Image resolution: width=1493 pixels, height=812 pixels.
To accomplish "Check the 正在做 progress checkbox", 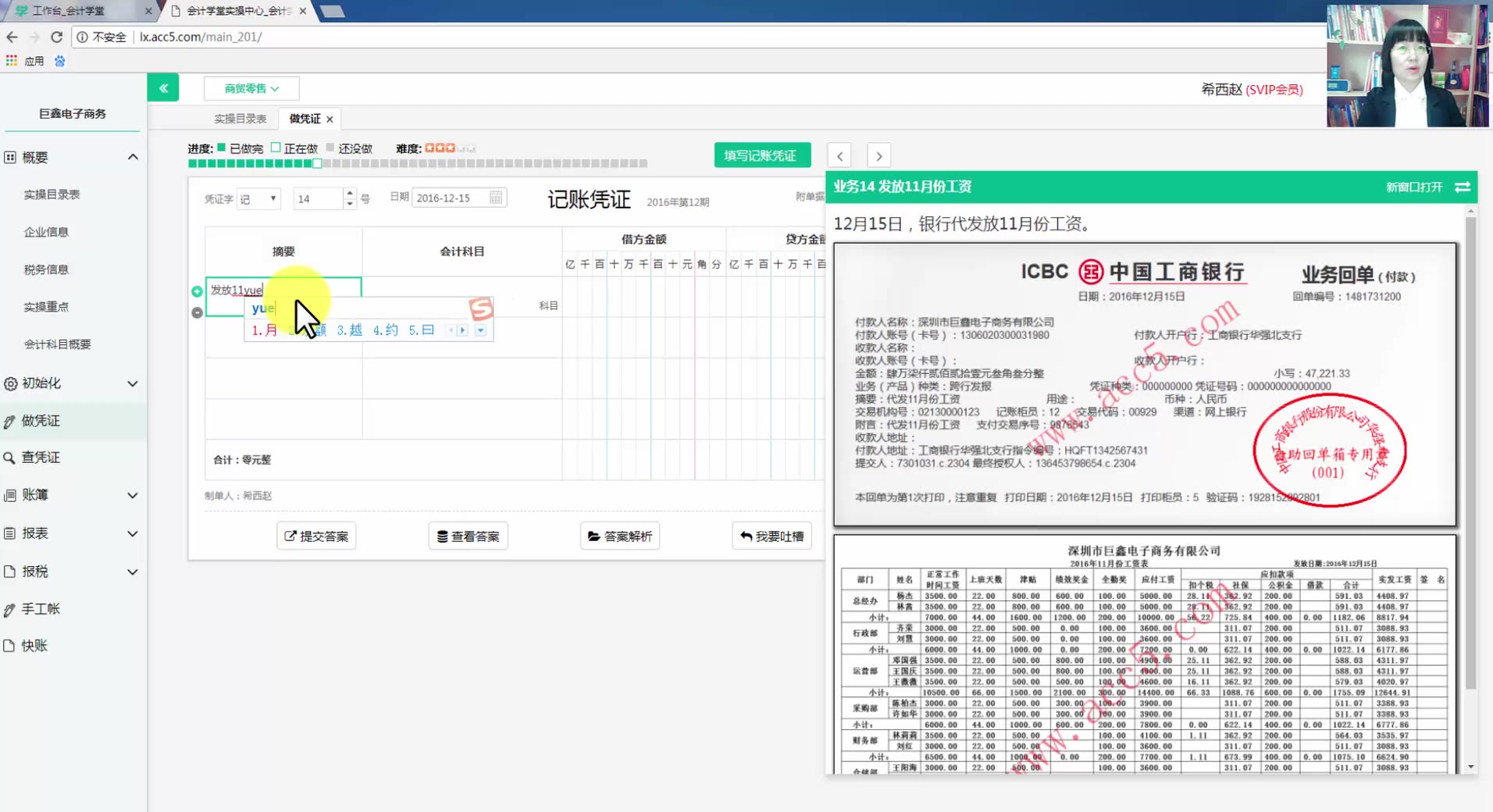I will (x=276, y=147).
